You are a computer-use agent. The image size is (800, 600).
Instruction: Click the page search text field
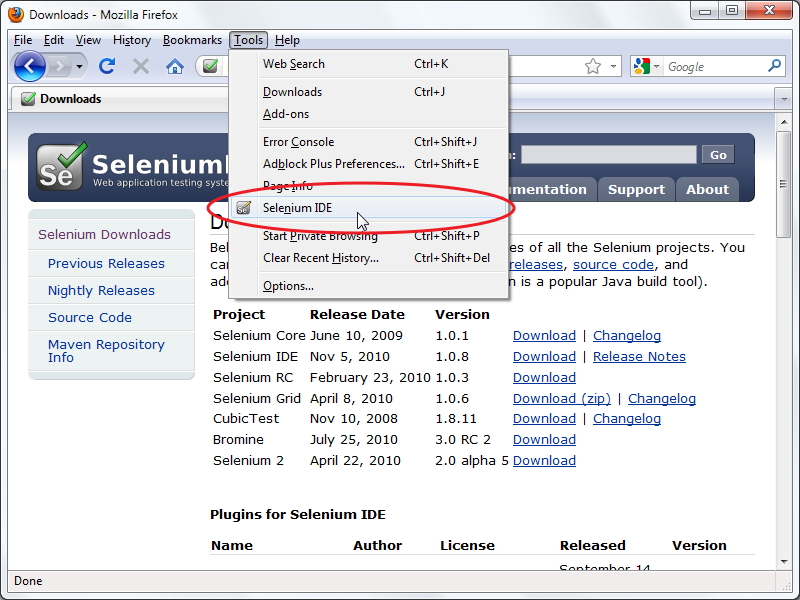pos(609,155)
